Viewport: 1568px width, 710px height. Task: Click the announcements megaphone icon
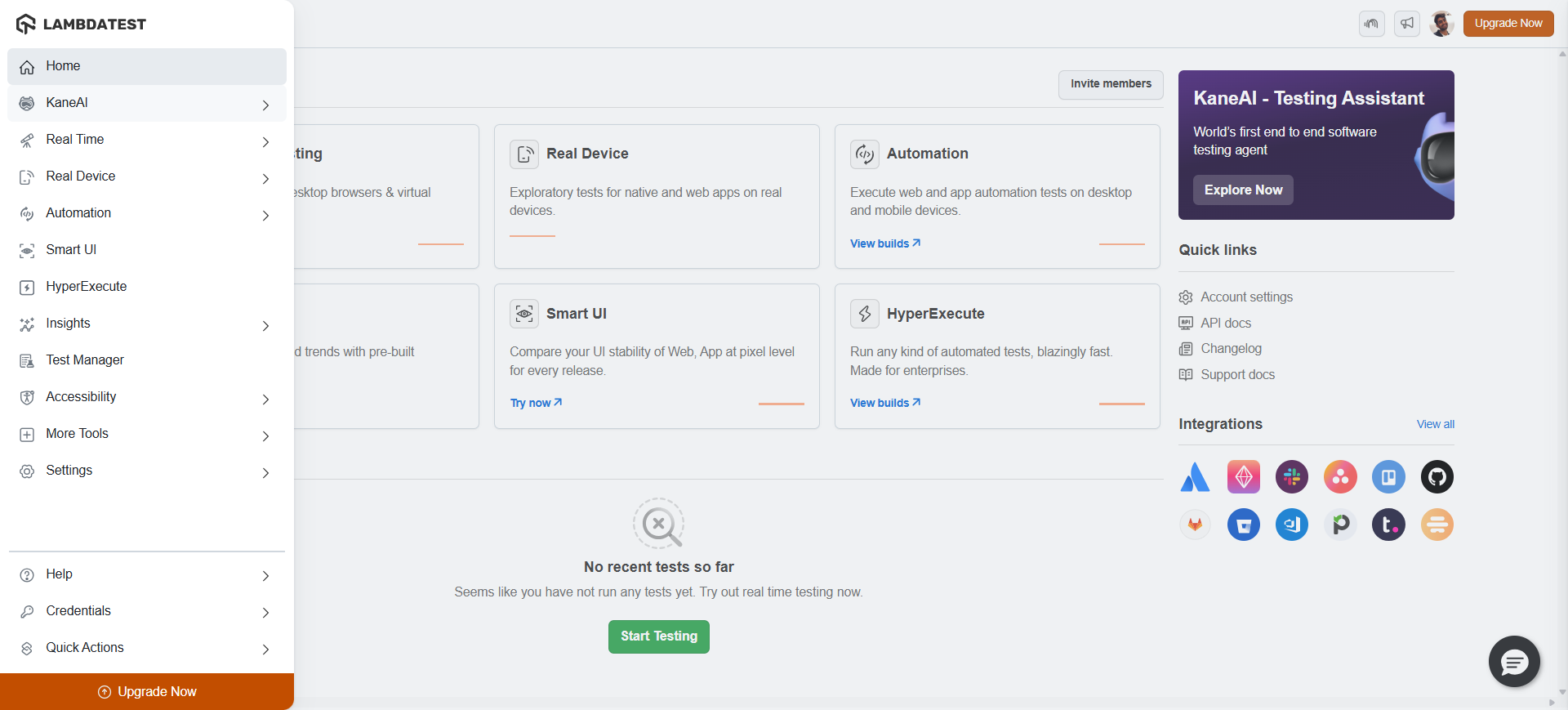coord(1407,24)
